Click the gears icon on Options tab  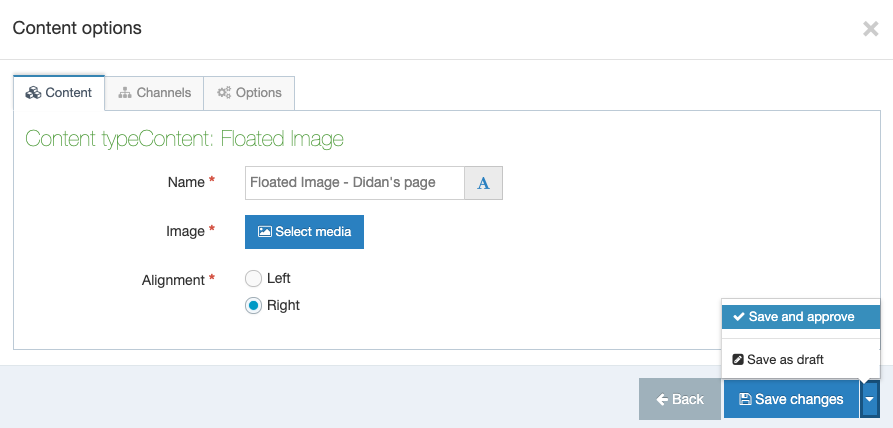pyautogui.click(x=224, y=93)
